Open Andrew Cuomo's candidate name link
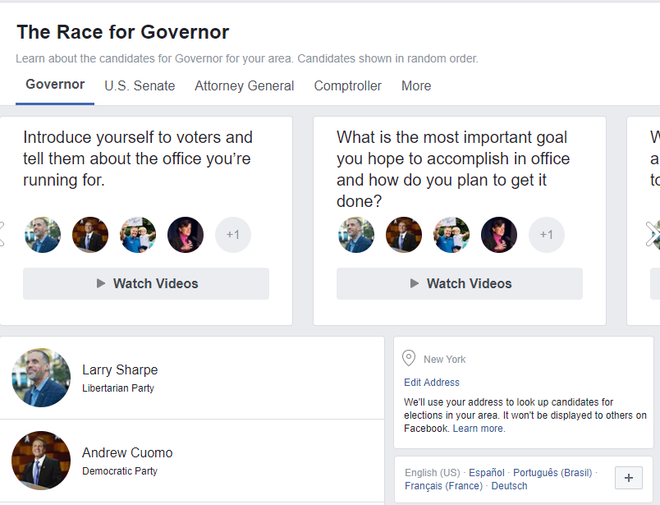Image resolution: width=660 pixels, height=505 pixels. [127, 453]
